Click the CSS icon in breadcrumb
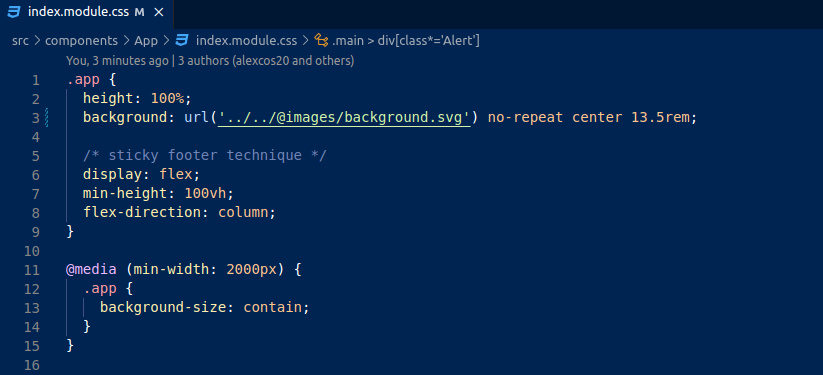 (182, 40)
